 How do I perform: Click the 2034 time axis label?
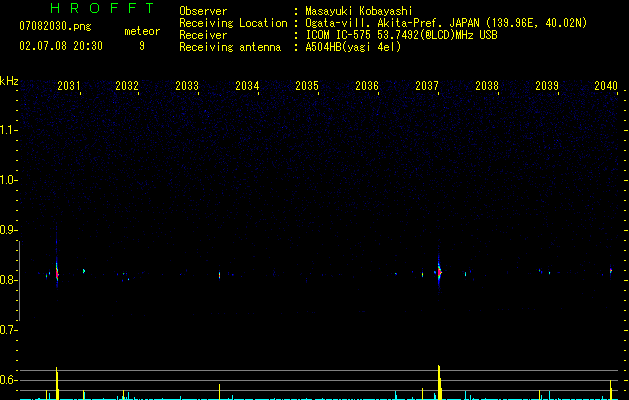(x=247, y=85)
